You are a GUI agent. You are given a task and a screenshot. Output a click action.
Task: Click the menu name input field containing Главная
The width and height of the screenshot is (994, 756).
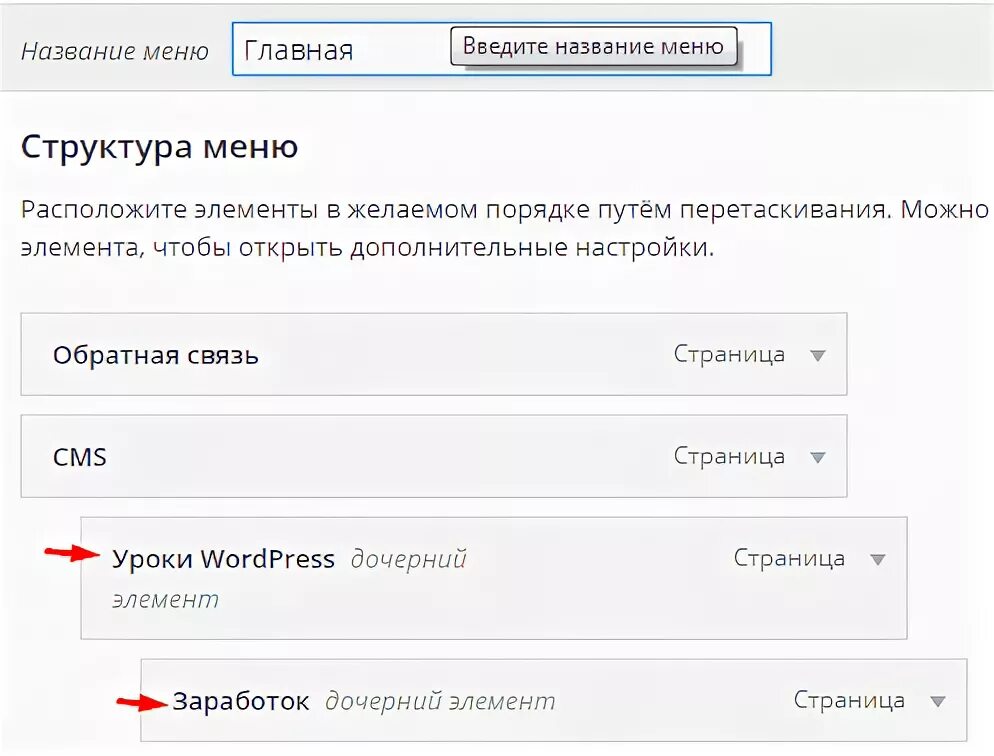click(501, 49)
